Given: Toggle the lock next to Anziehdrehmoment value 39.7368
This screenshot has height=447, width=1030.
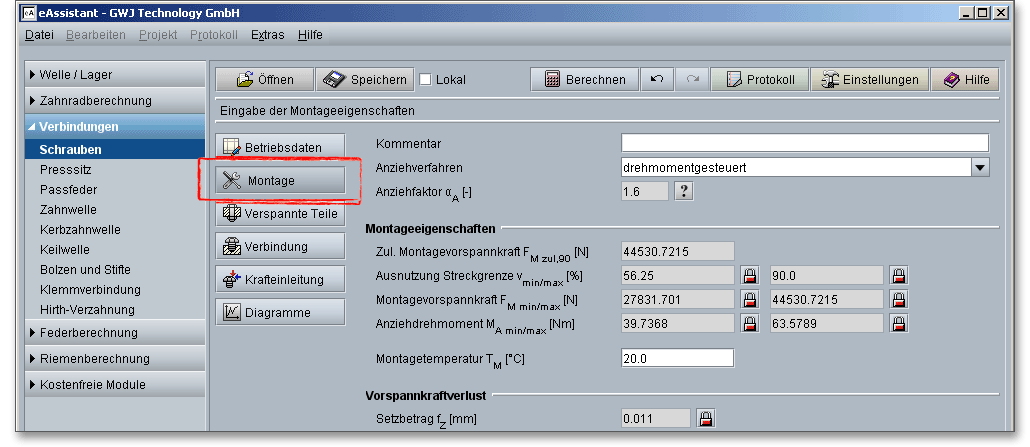Looking at the screenshot, I should (x=749, y=323).
